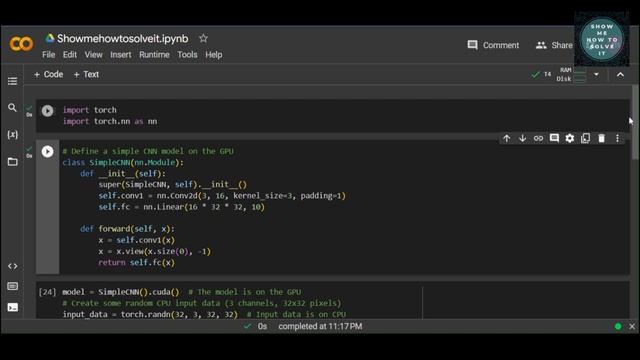The width and height of the screenshot is (640, 360).
Task: Add a comment to the cell
Action: coord(554,138)
